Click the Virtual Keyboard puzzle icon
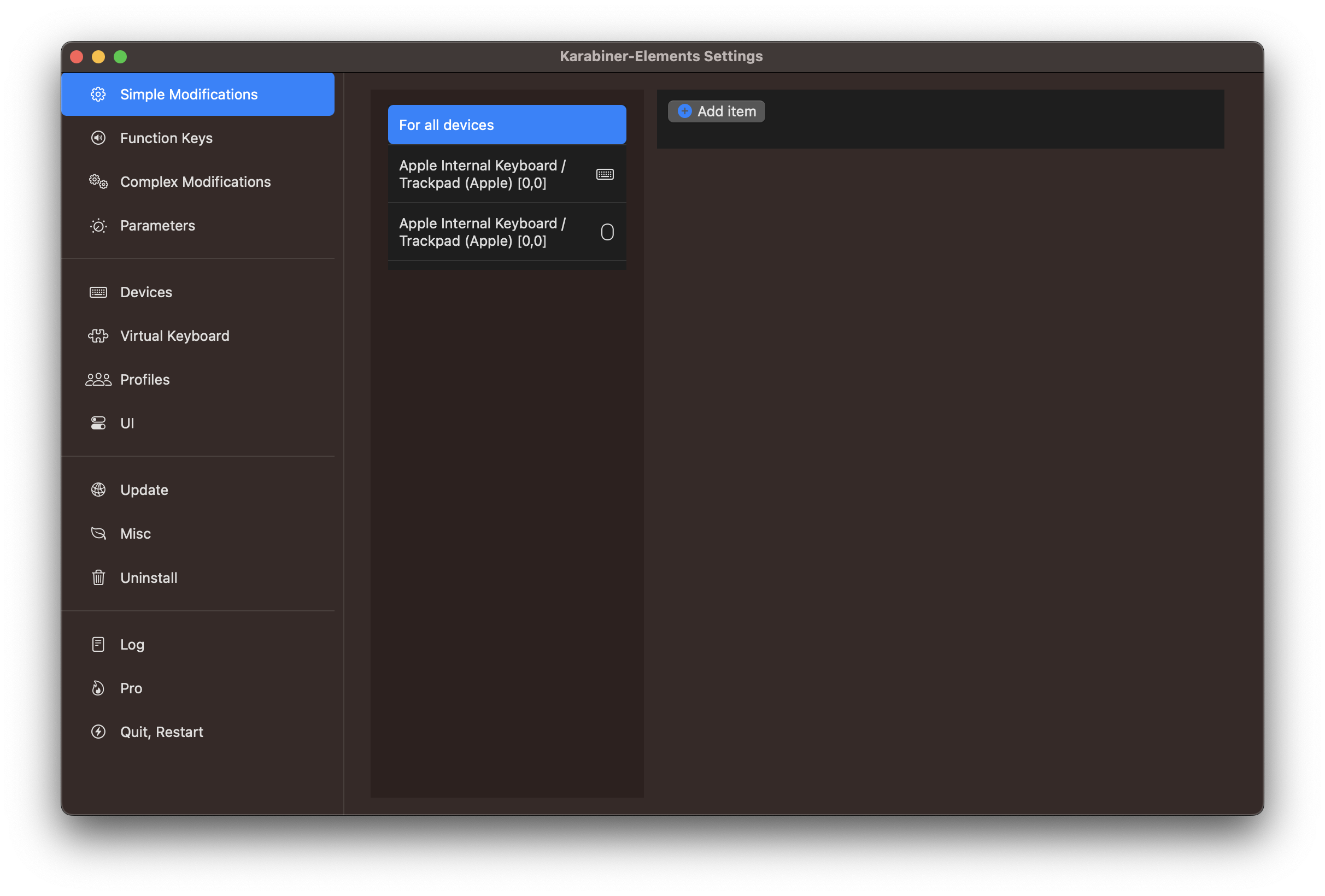 (98, 335)
